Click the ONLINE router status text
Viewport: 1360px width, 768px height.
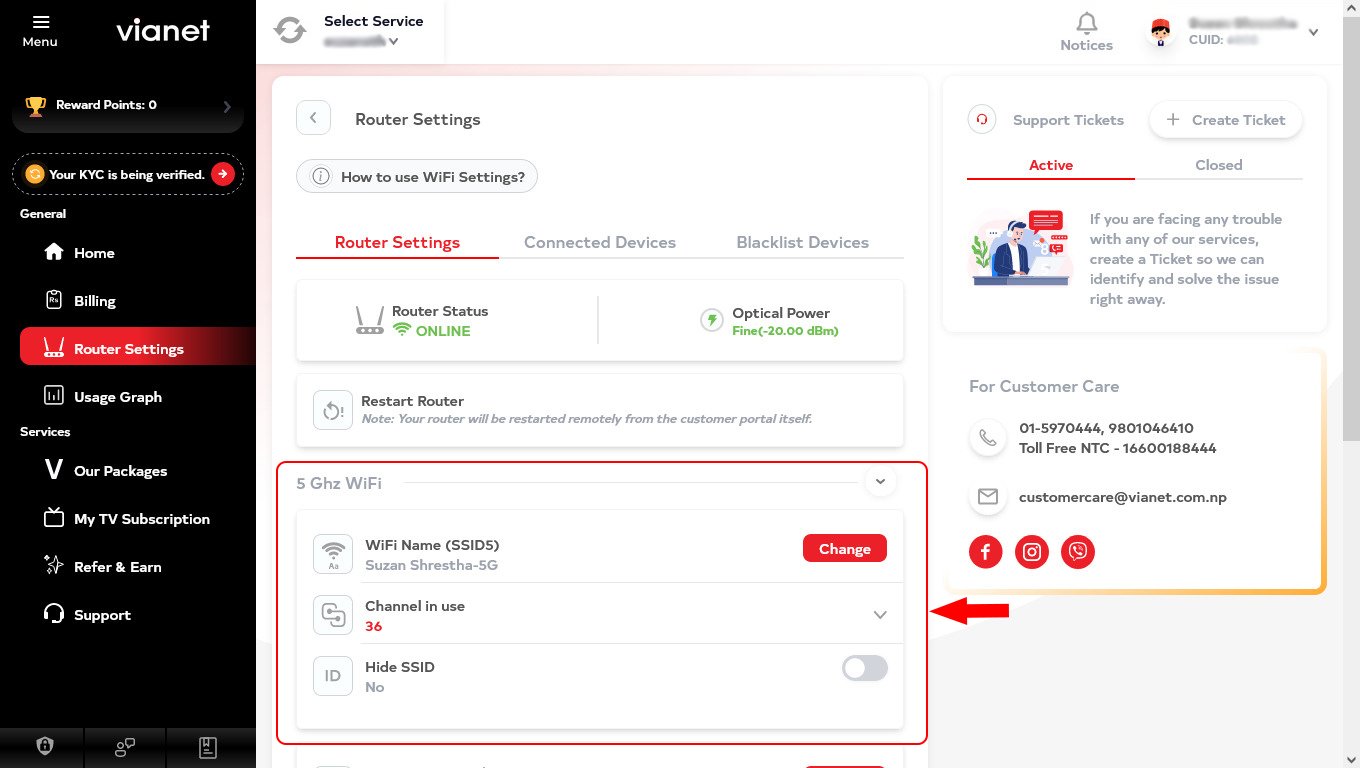[443, 331]
